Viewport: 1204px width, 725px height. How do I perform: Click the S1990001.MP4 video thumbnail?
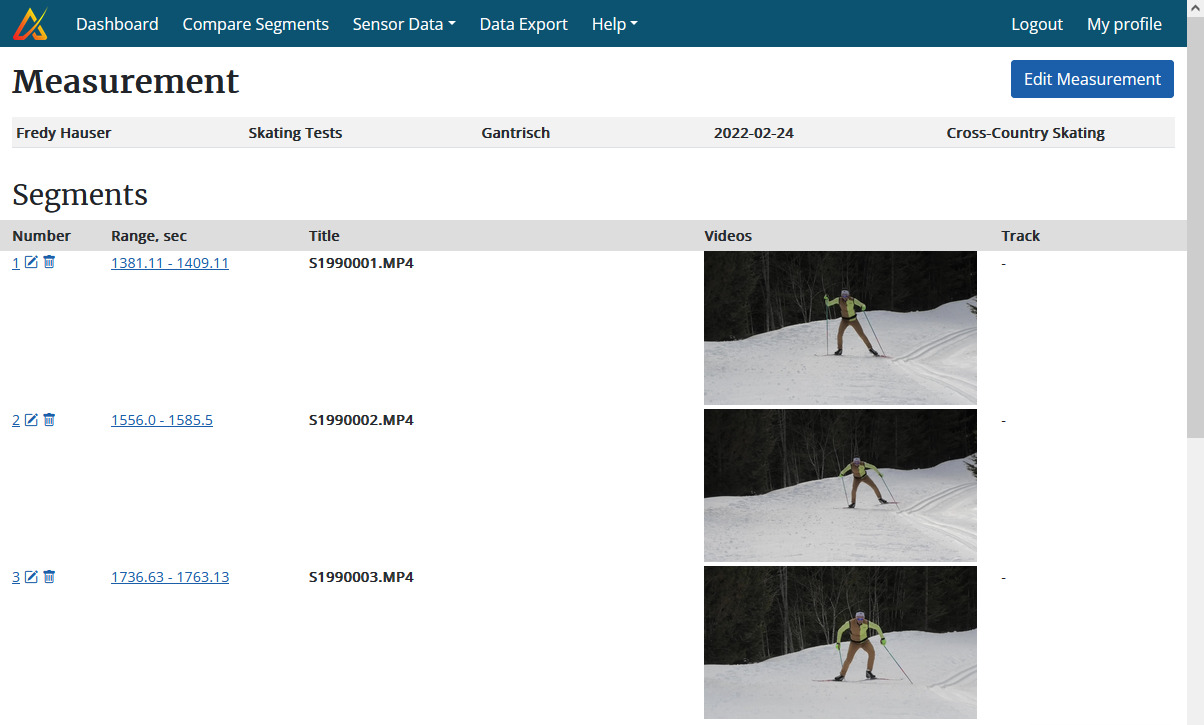pyautogui.click(x=840, y=328)
